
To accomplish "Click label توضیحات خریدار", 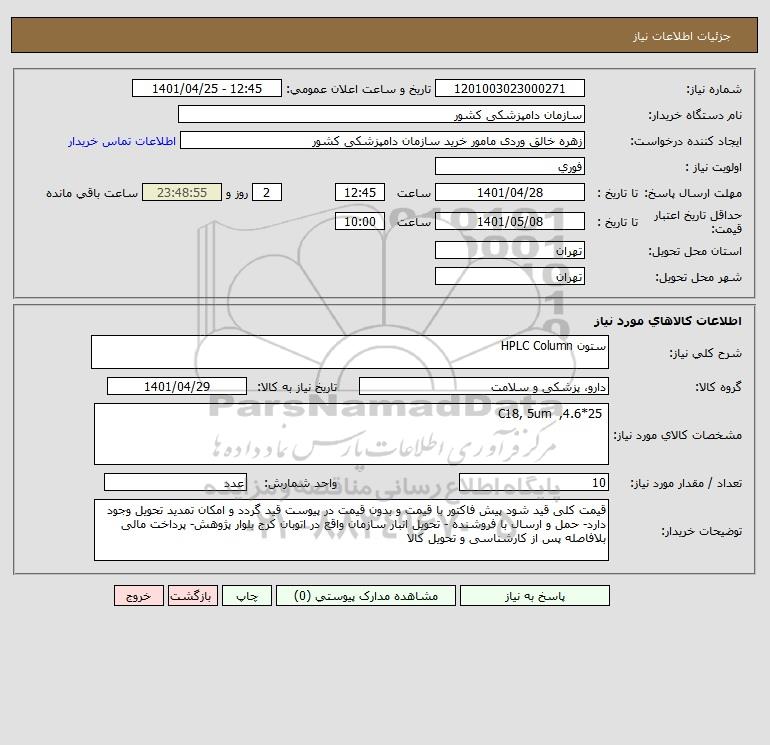I will [x=702, y=531].
